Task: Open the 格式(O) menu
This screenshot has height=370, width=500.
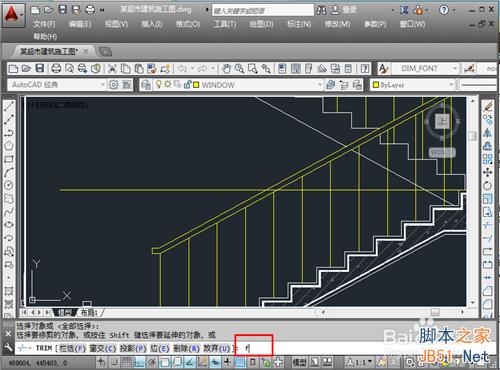Action: 188,24
